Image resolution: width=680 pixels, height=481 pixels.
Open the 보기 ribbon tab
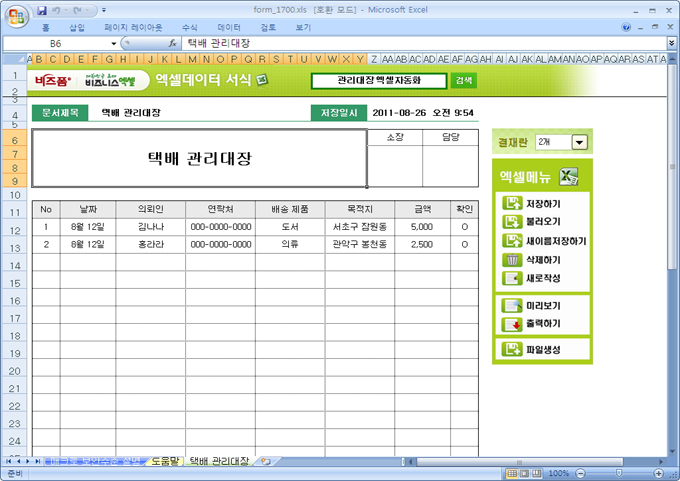click(x=303, y=28)
